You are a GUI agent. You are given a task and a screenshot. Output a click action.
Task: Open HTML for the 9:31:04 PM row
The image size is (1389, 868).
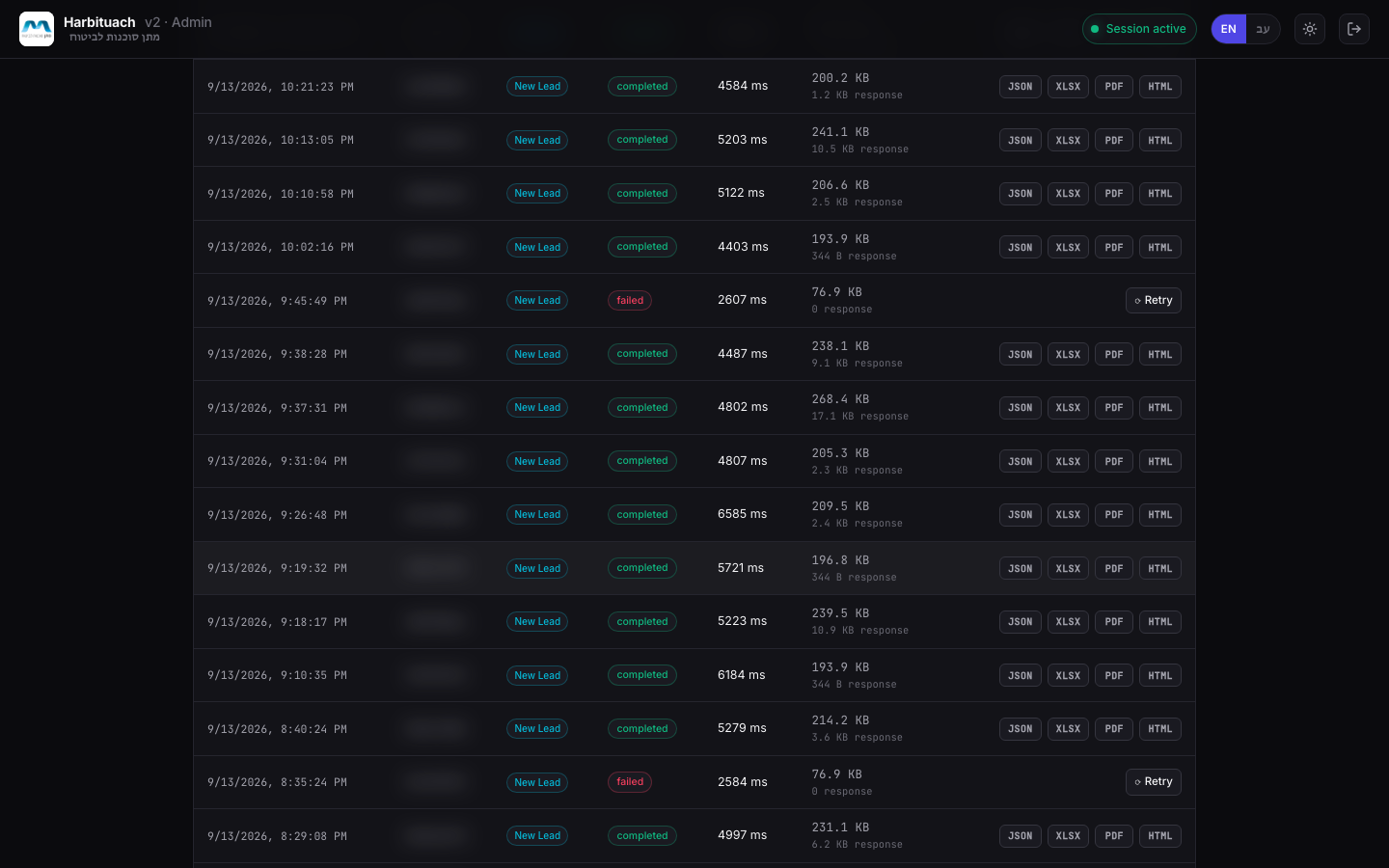pos(1160,462)
